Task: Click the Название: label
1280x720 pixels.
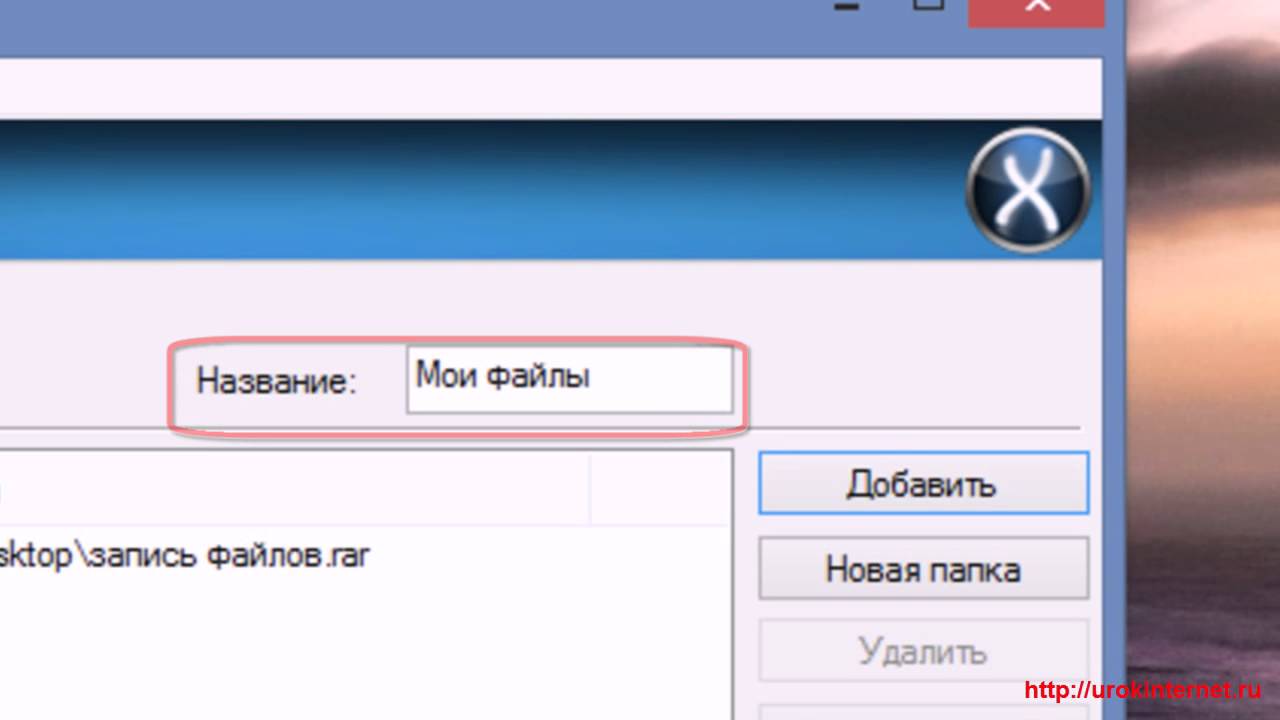Action: 277,381
